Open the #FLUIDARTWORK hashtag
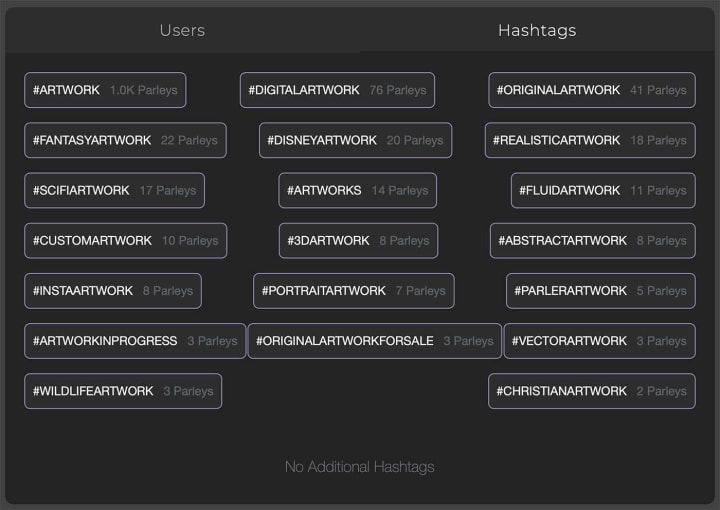The height and width of the screenshot is (510, 720). (x=602, y=190)
